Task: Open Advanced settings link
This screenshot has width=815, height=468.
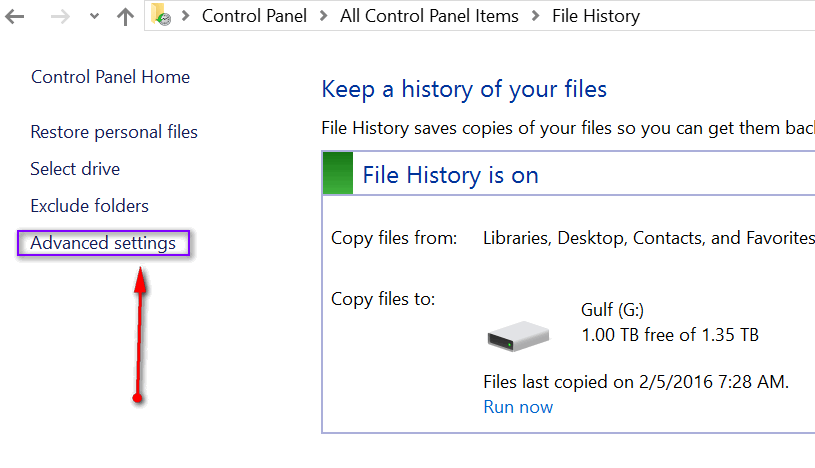Action: pyautogui.click(x=103, y=243)
